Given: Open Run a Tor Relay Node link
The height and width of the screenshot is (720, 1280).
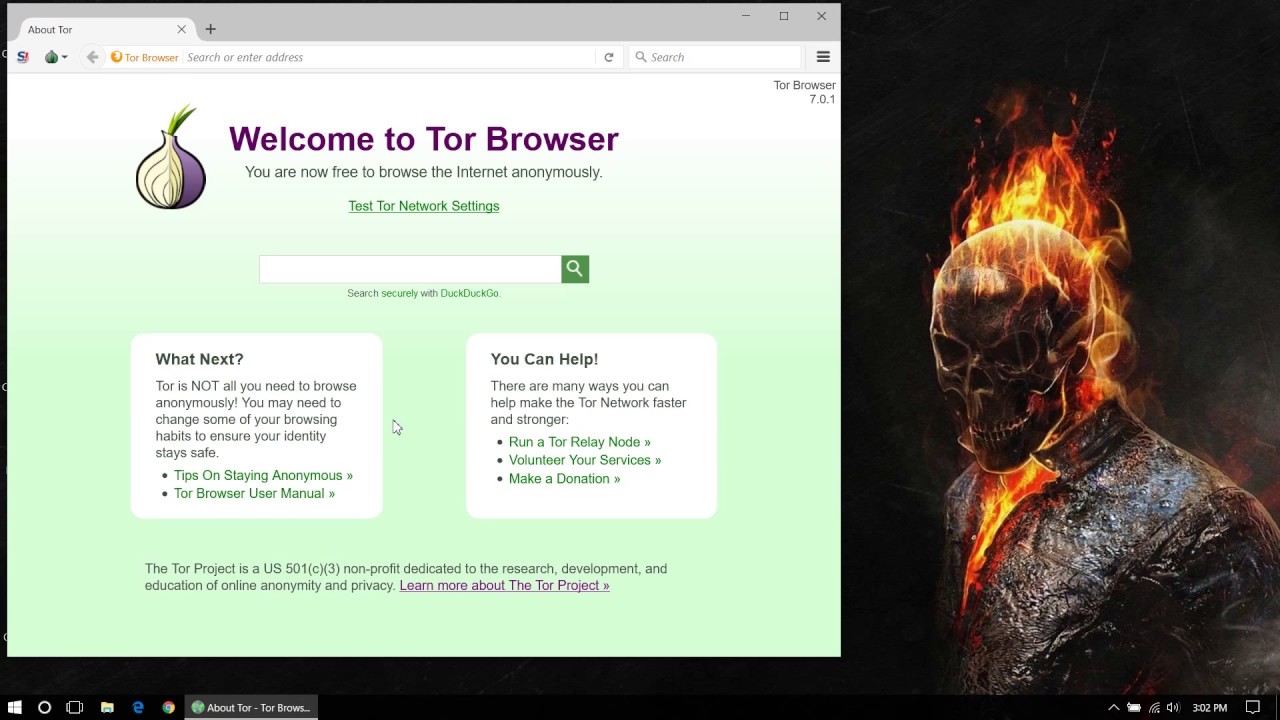Looking at the screenshot, I should pos(580,442).
